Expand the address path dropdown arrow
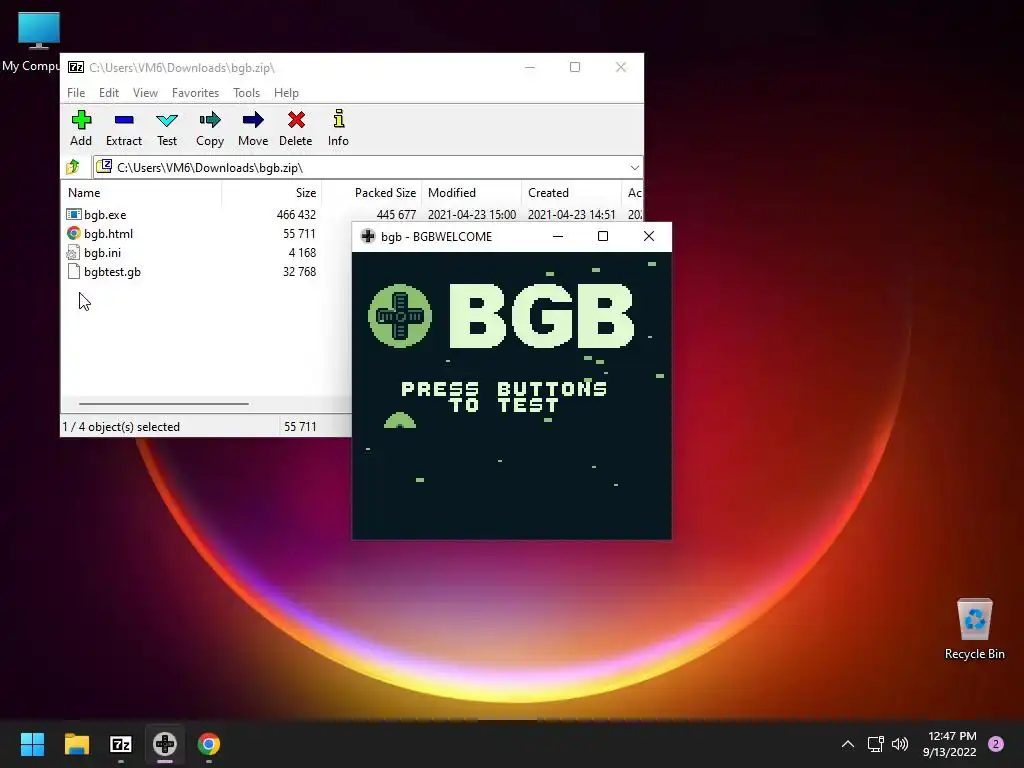The height and width of the screenshot is (768, 1024). coord(634,168)
